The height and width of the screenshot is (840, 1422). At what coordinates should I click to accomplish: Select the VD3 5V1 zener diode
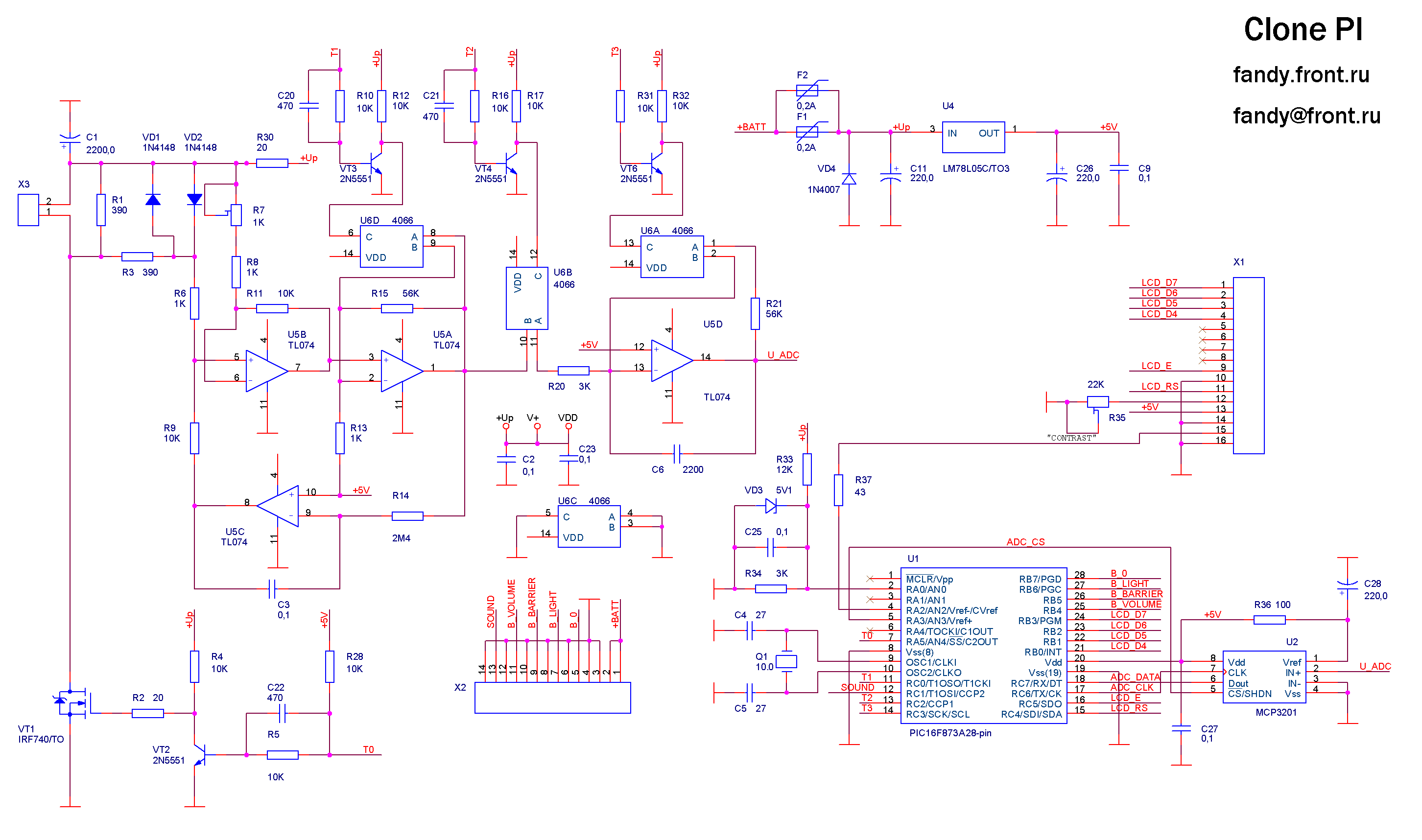770,506
